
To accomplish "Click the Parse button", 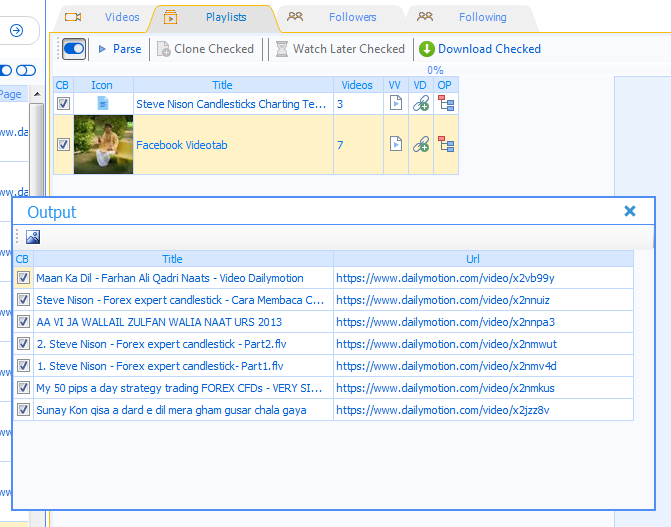I will click(120, 49).
